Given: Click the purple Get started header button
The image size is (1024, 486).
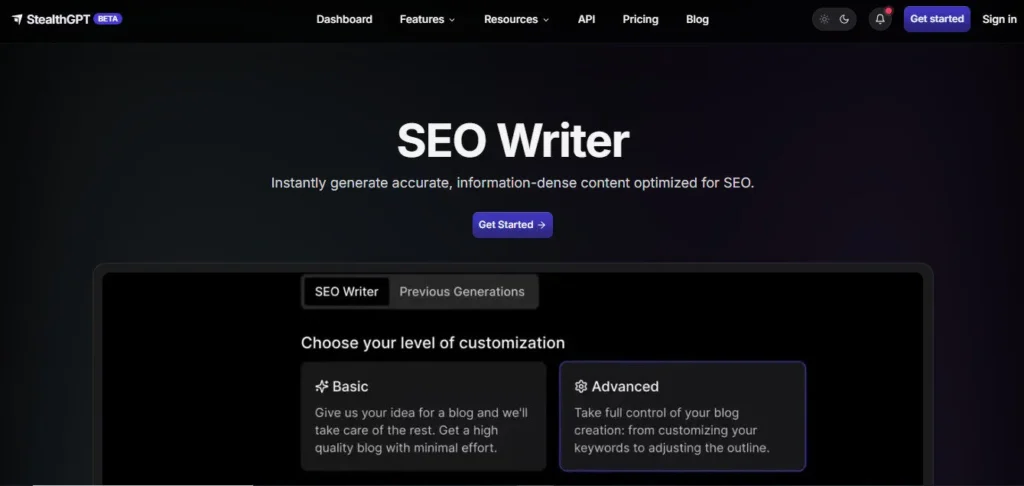Looking at the screenshot, I should click(937, 19).
